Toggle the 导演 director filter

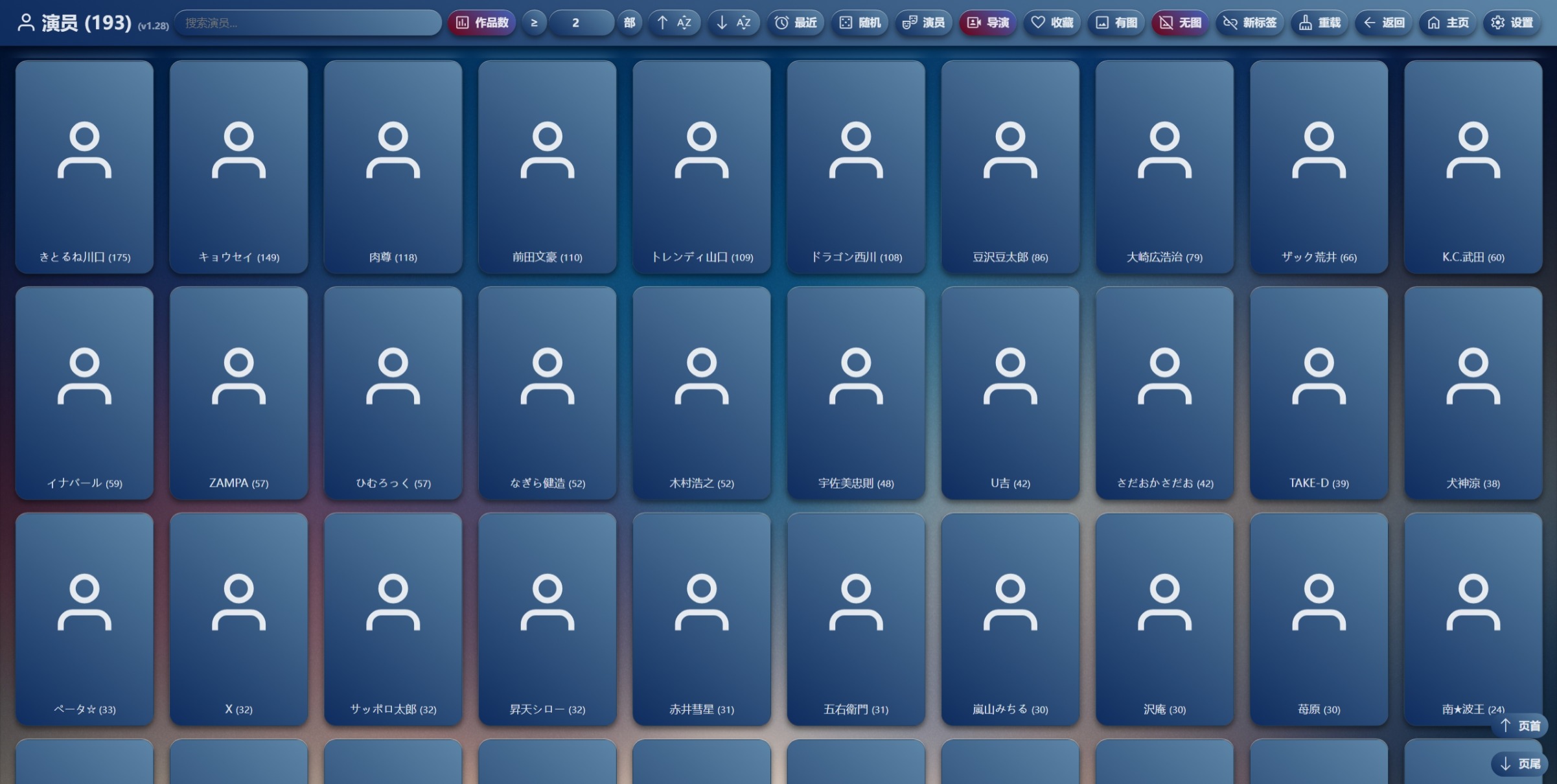[987, 23]
